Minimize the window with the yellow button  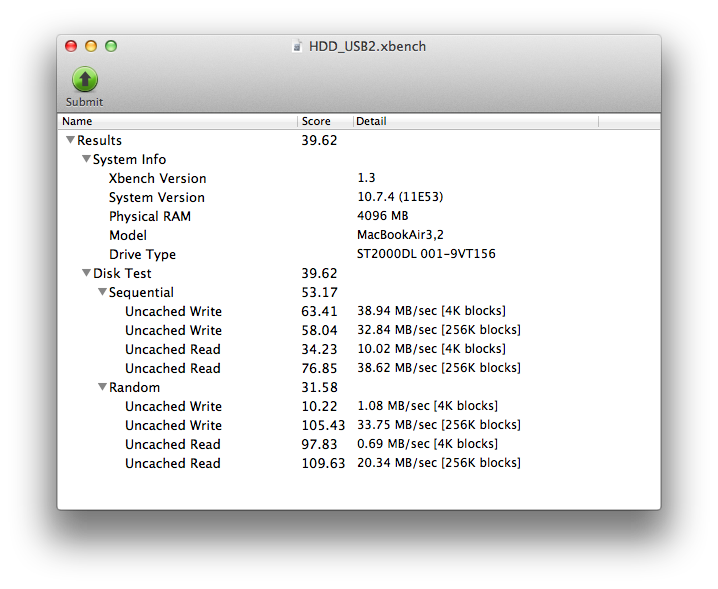click(91, 46)
